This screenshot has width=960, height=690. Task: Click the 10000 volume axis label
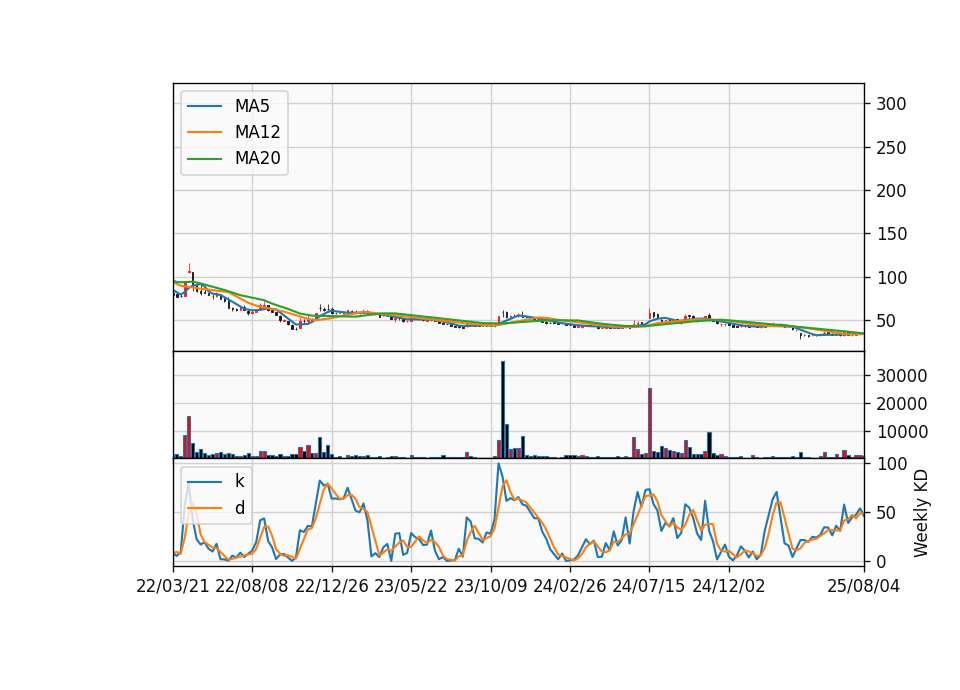pos(901,432)
